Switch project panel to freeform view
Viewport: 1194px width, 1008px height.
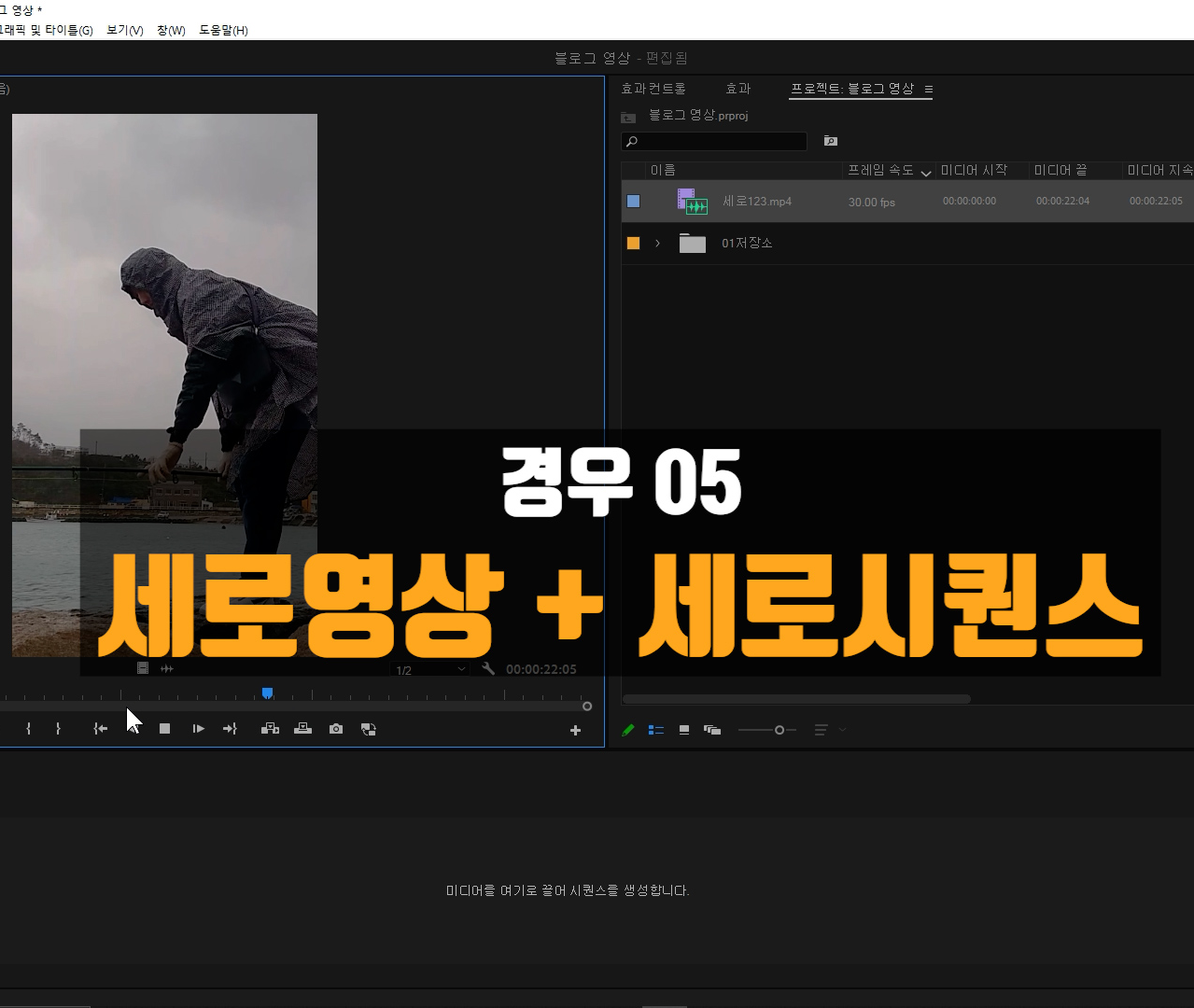click(x=712, y=730)
